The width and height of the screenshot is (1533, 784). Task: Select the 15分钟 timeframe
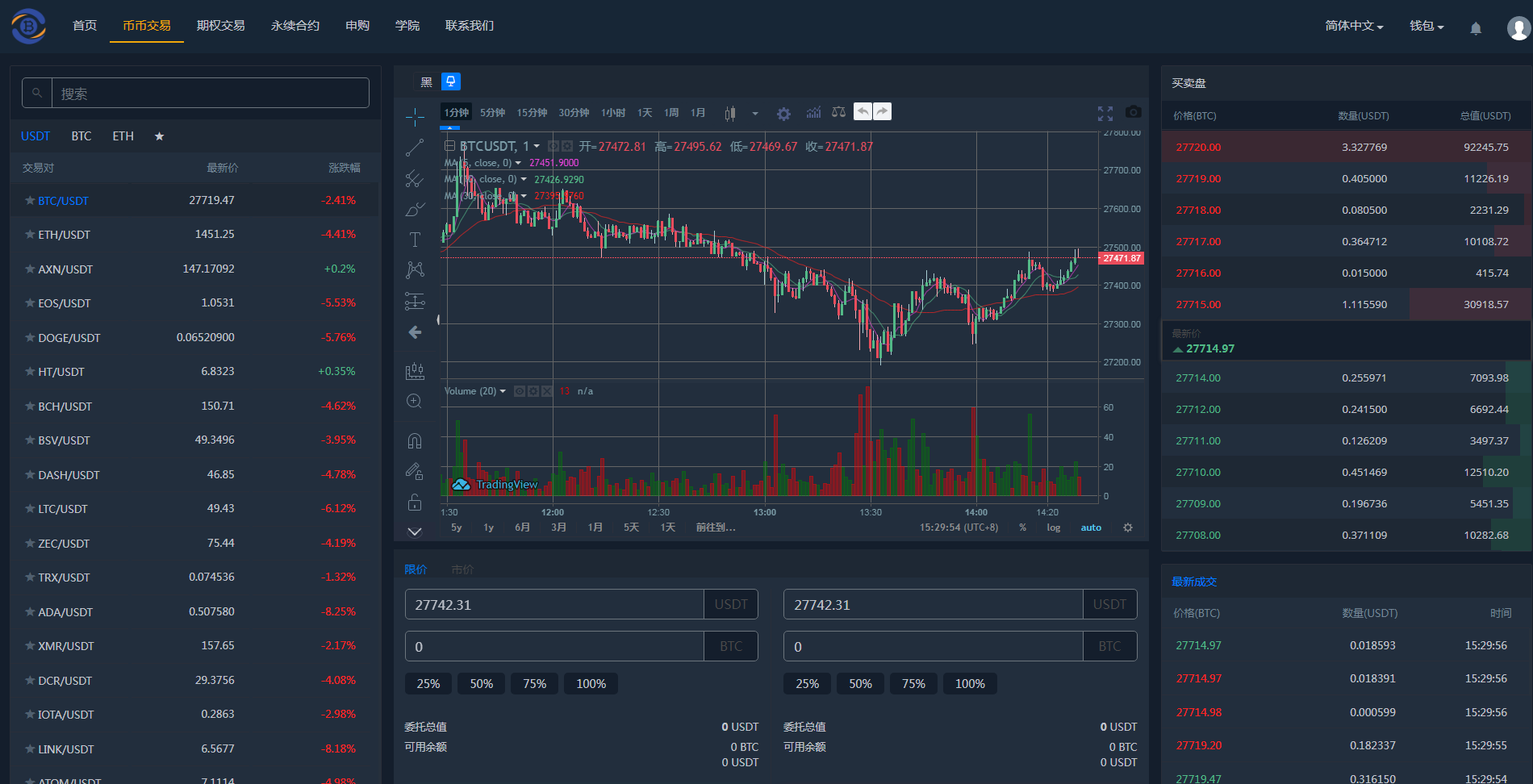(532, 113)
